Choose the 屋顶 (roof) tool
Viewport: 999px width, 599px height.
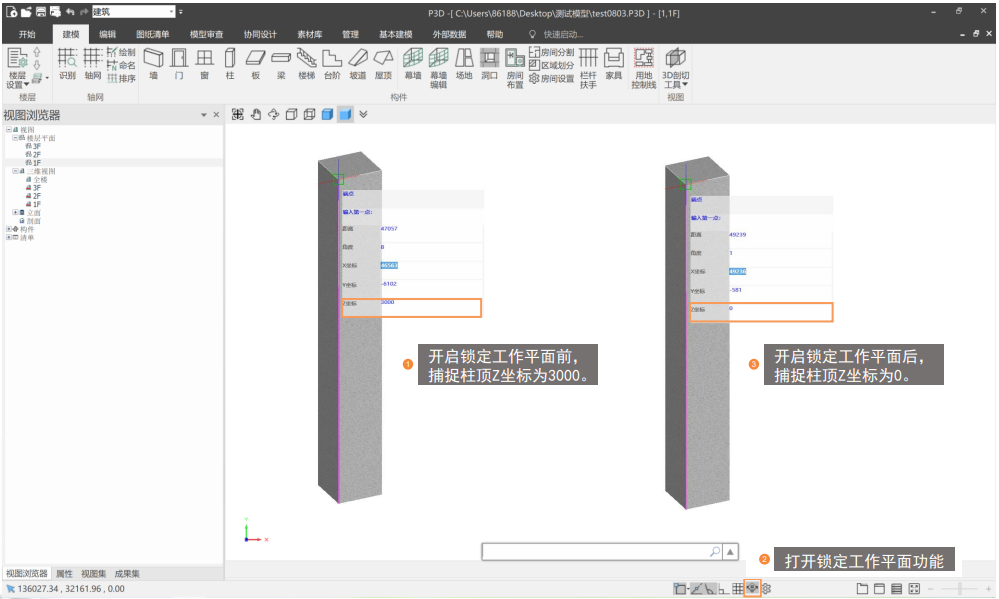[383, 63]
